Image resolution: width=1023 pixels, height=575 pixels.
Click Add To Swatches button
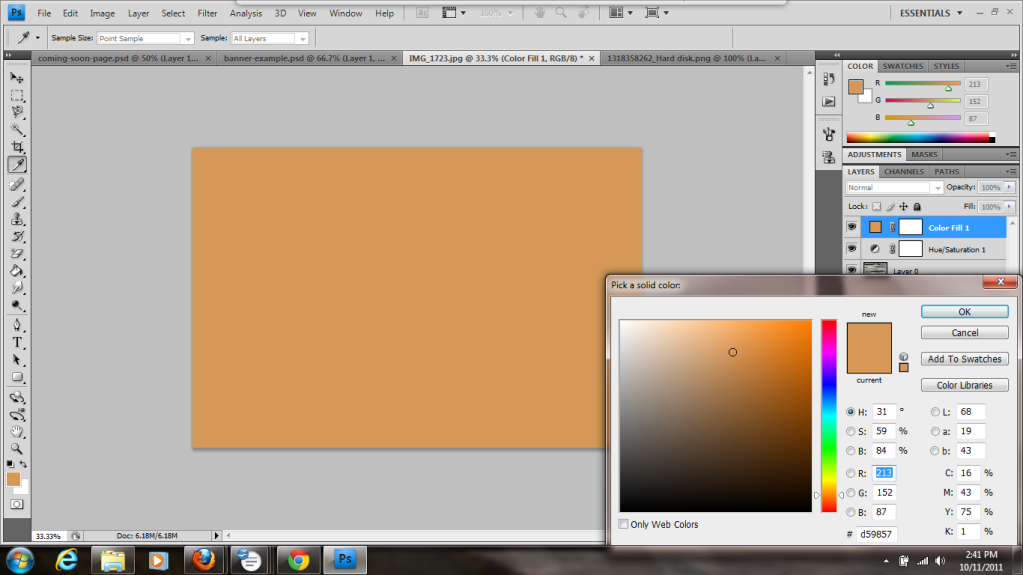click(x=964, y=359)
